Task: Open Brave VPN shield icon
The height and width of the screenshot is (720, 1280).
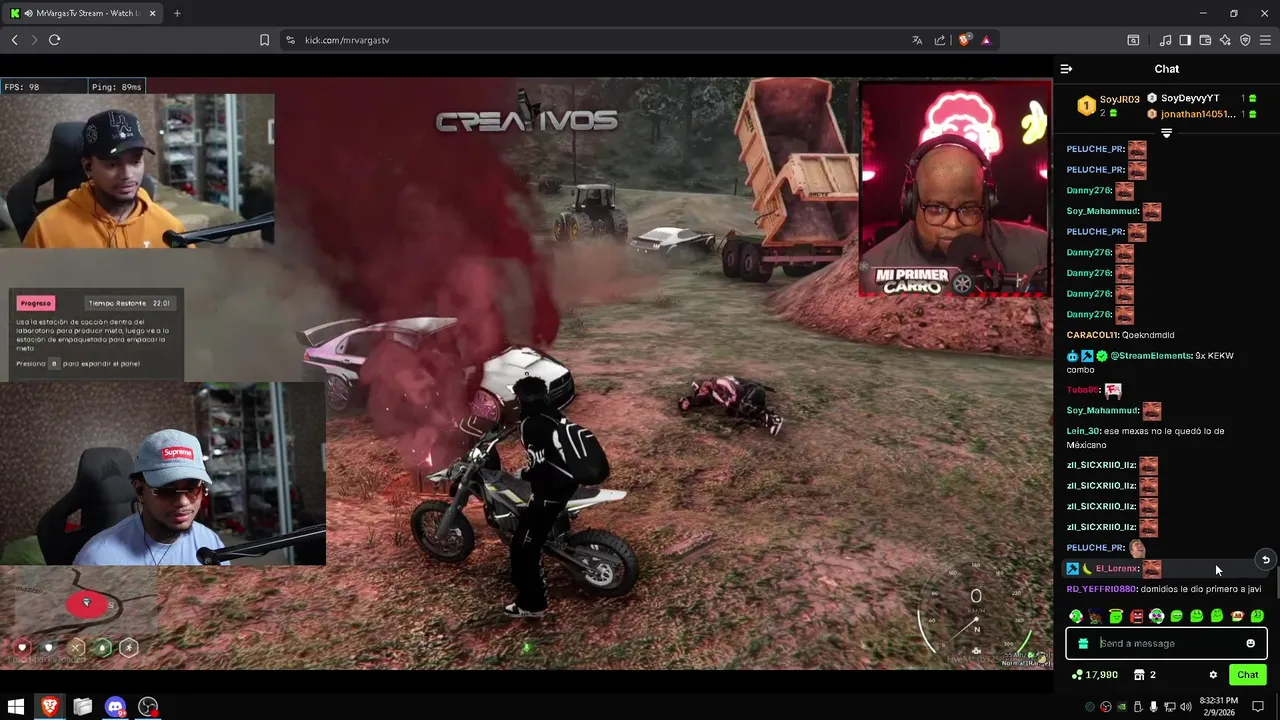Action: click(1245, 40)
